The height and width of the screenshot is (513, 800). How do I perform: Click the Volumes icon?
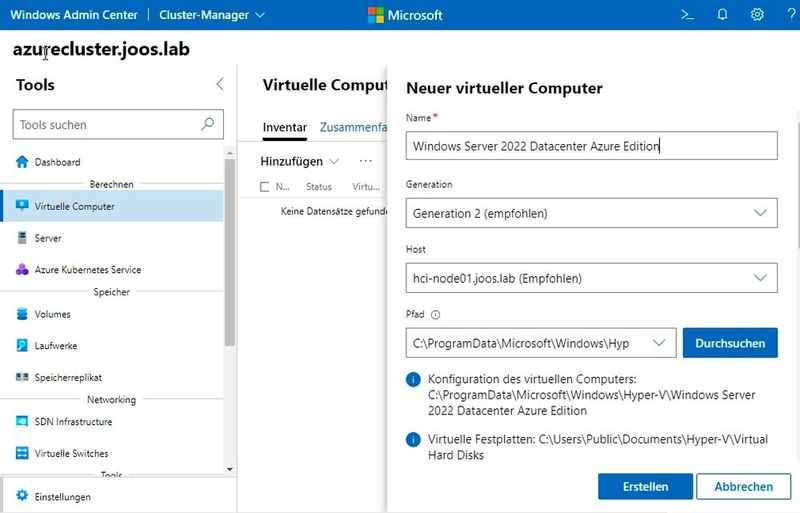[x=22, y=313]
